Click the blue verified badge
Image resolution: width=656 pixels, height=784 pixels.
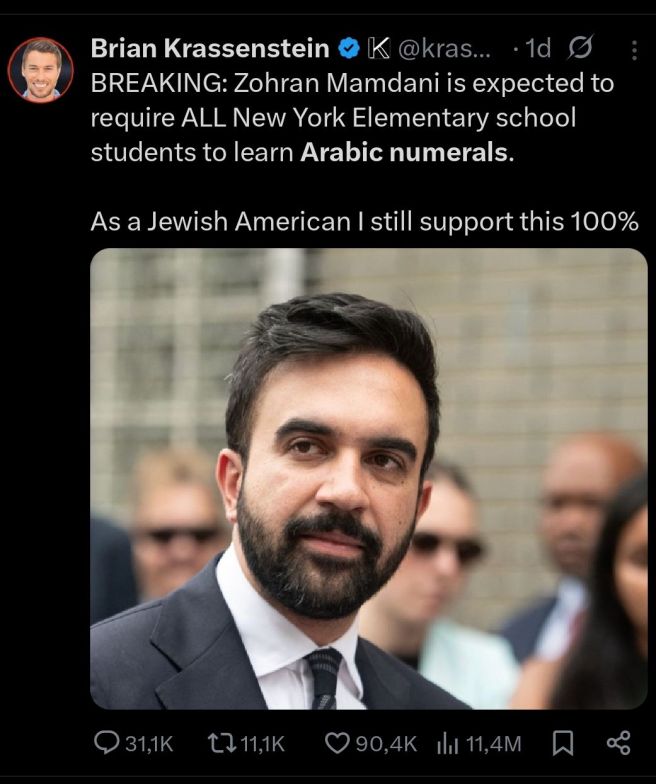[350, 48]
